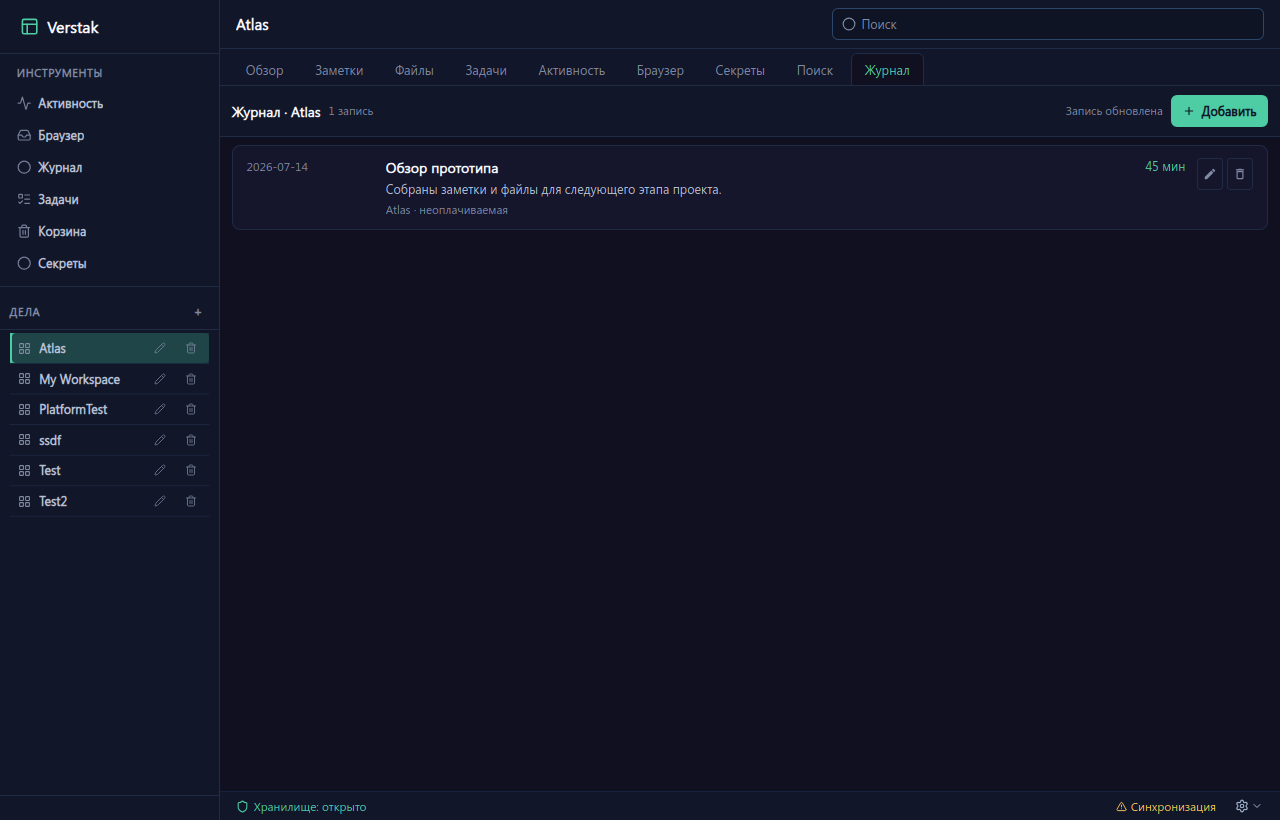Click the Хранилище: открыто status
Image resolution: width=1280 pixels, height=820 pixels.
coord(301,807)
